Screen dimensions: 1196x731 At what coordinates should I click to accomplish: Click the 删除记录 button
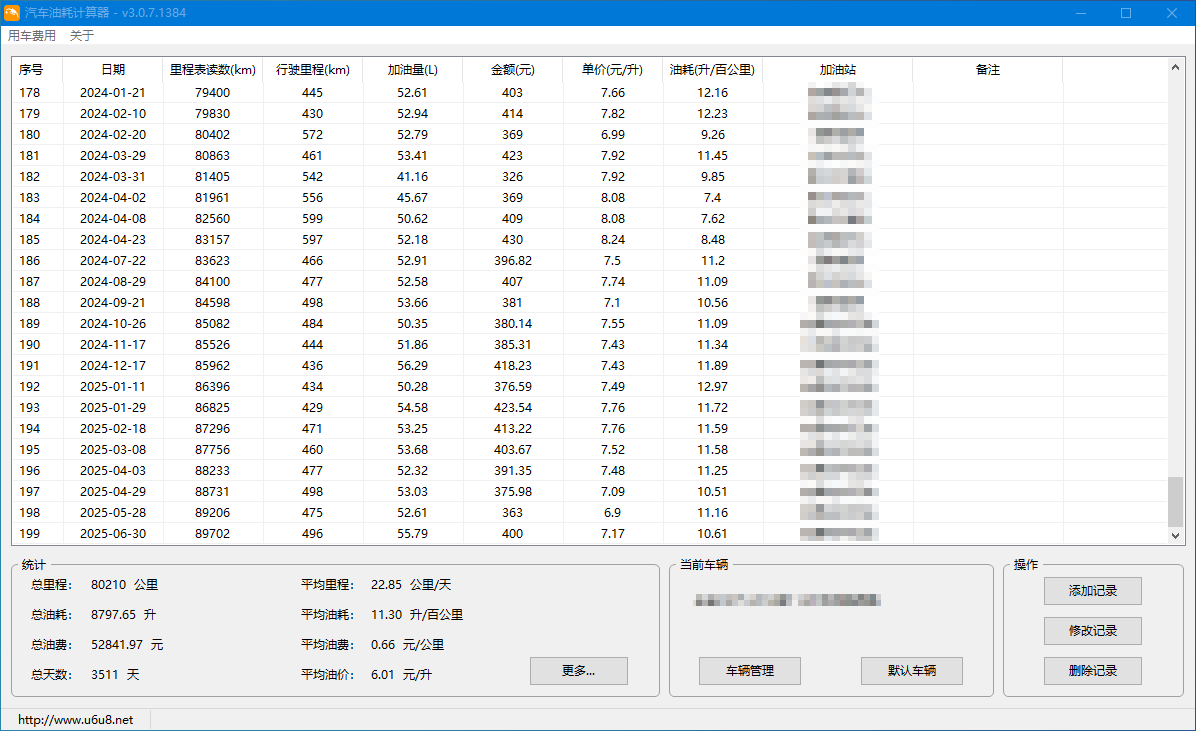[1092, 671]
